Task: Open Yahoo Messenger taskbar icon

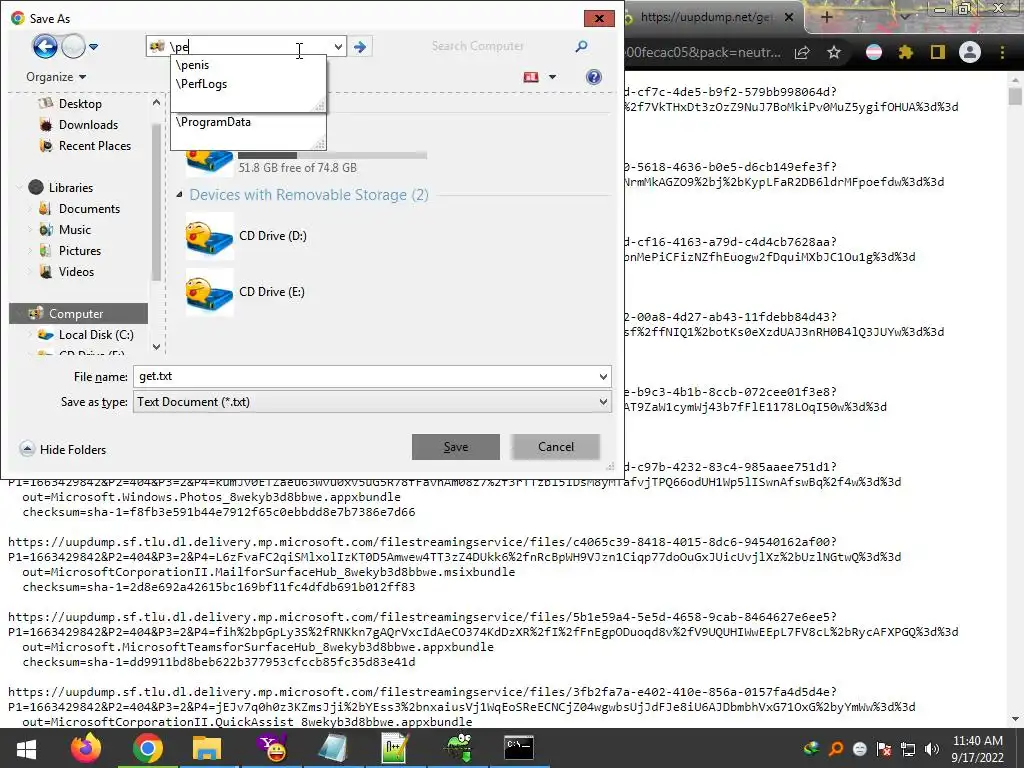Action: [271, 748]
